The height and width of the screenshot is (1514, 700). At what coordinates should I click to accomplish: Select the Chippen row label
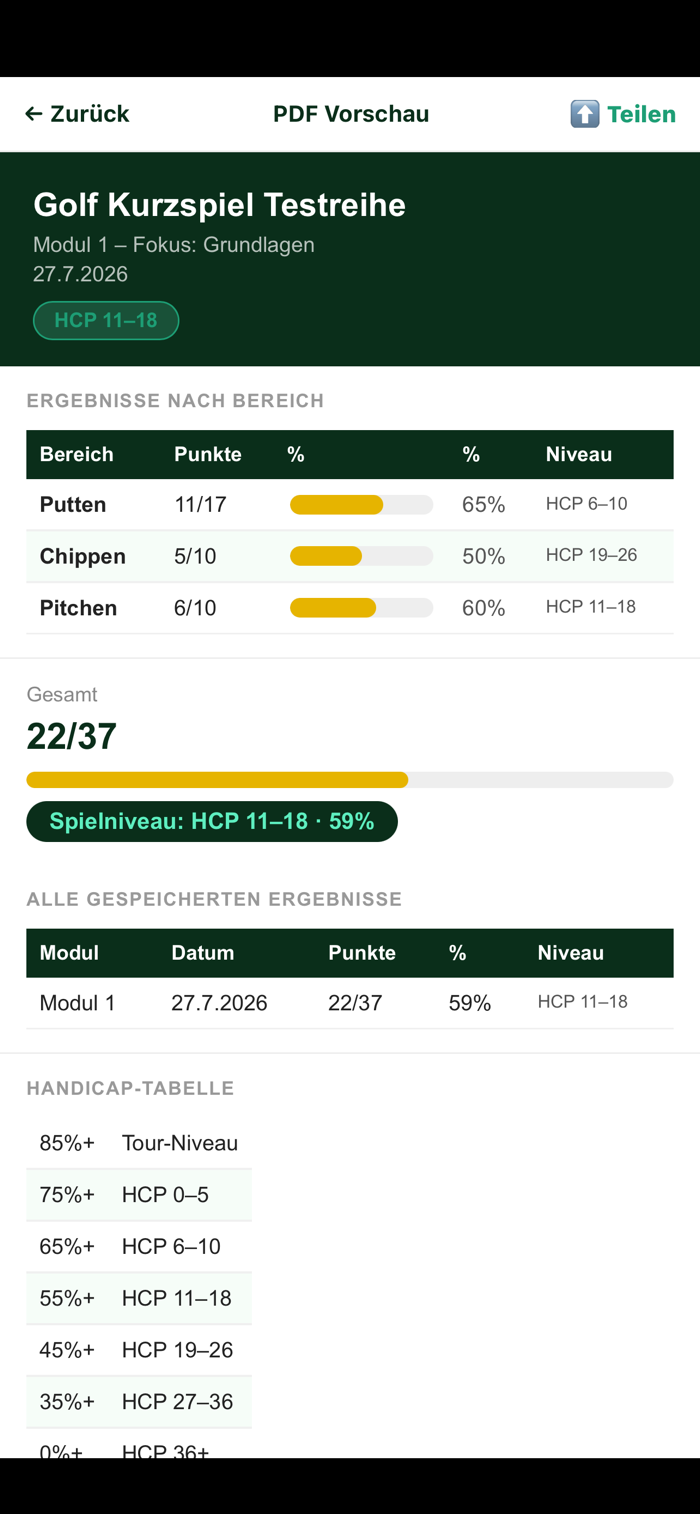point(83,556)
